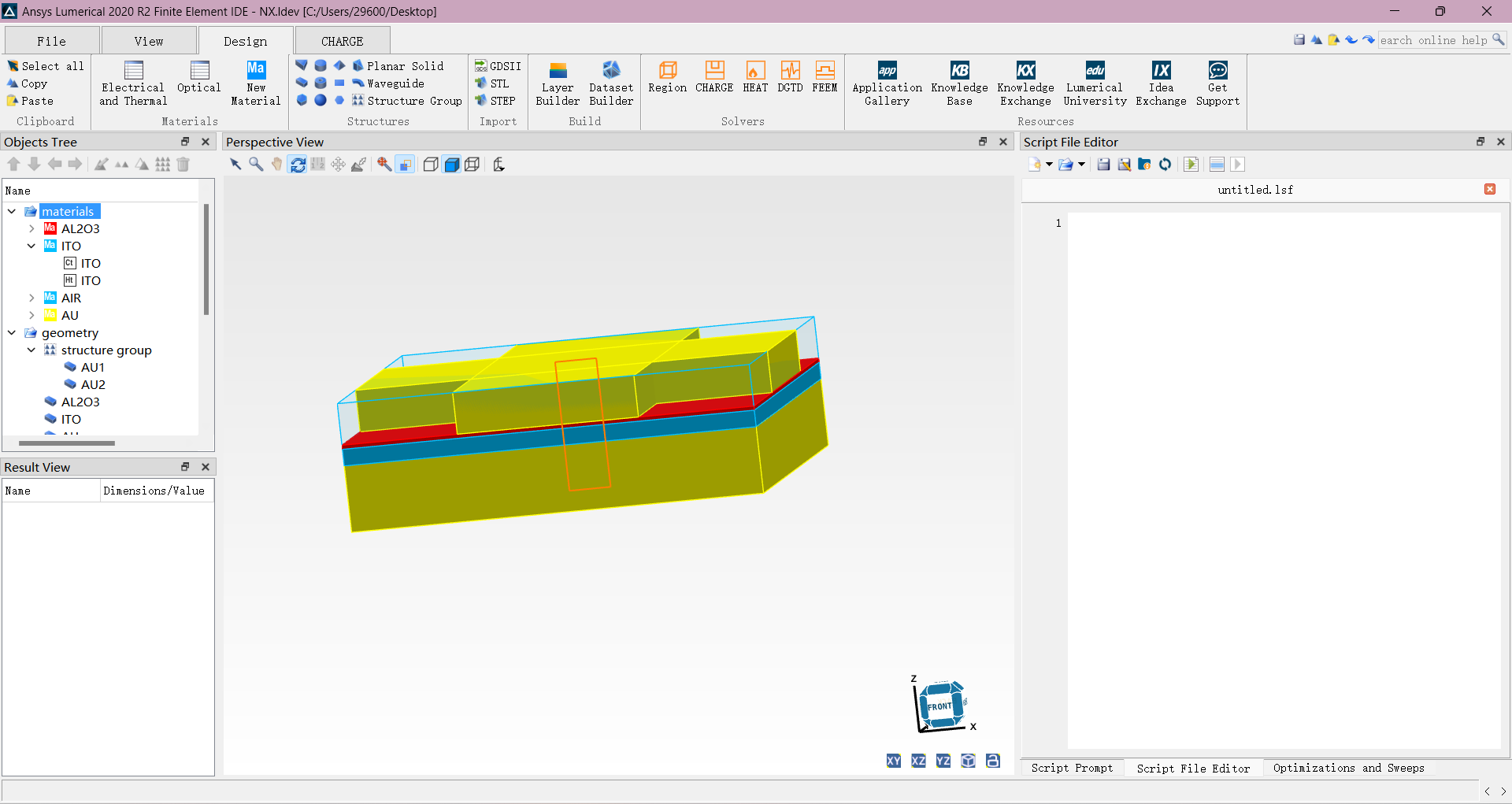Switch to the CHARGE ribbon tab

pos(342,41)
